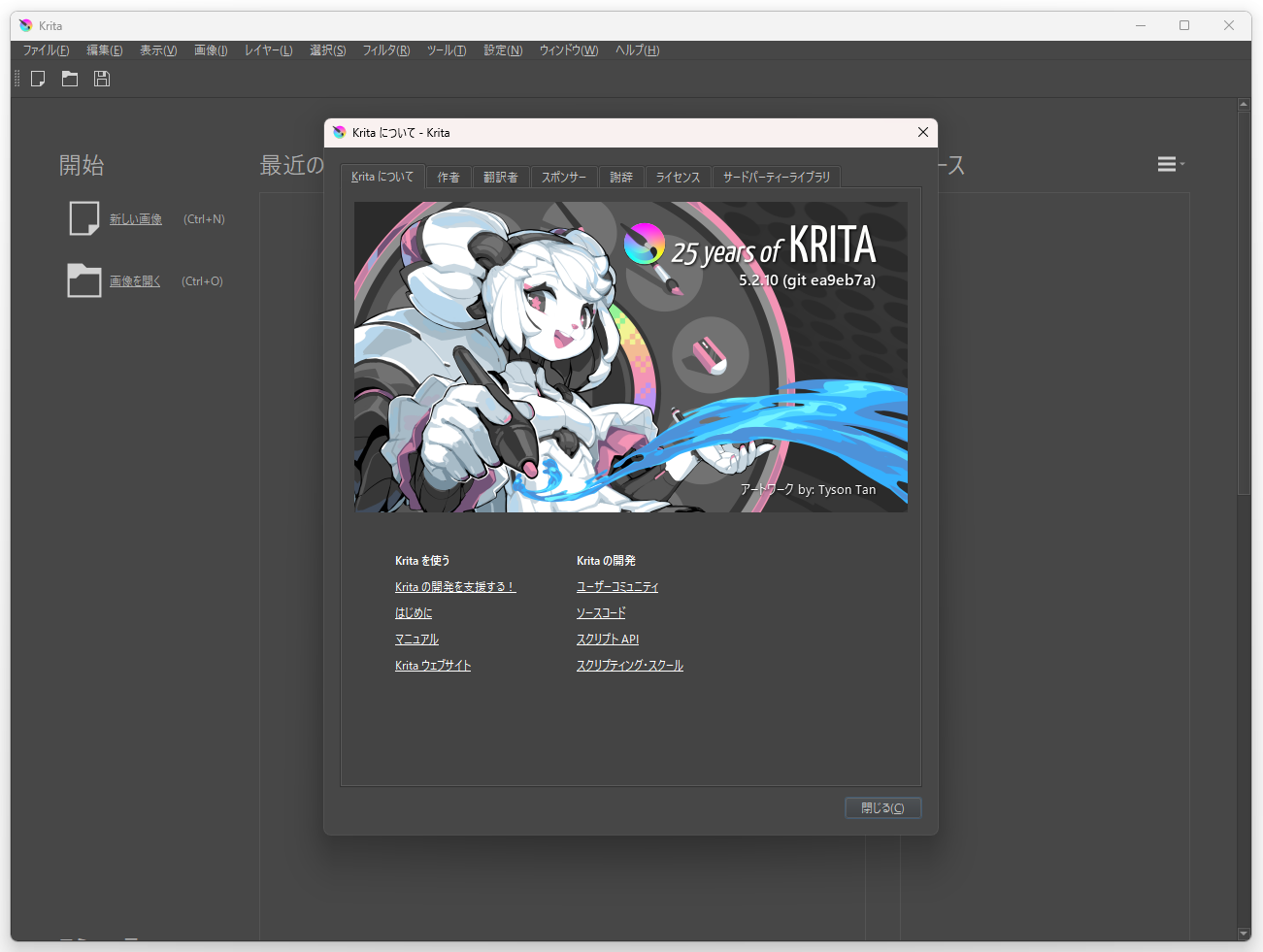
Task: Open the マニュアル link
Action: coord(415,639)
